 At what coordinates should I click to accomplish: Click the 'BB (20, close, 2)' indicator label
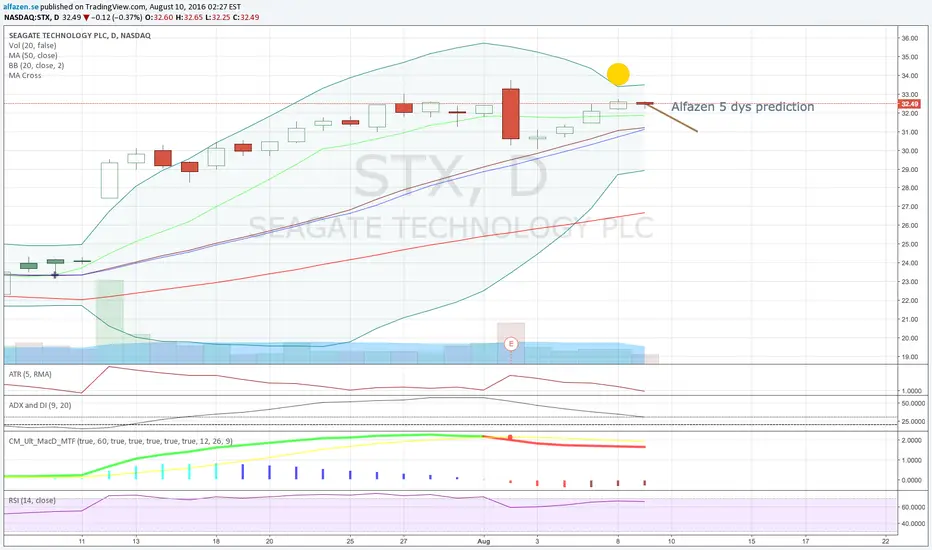36,65
